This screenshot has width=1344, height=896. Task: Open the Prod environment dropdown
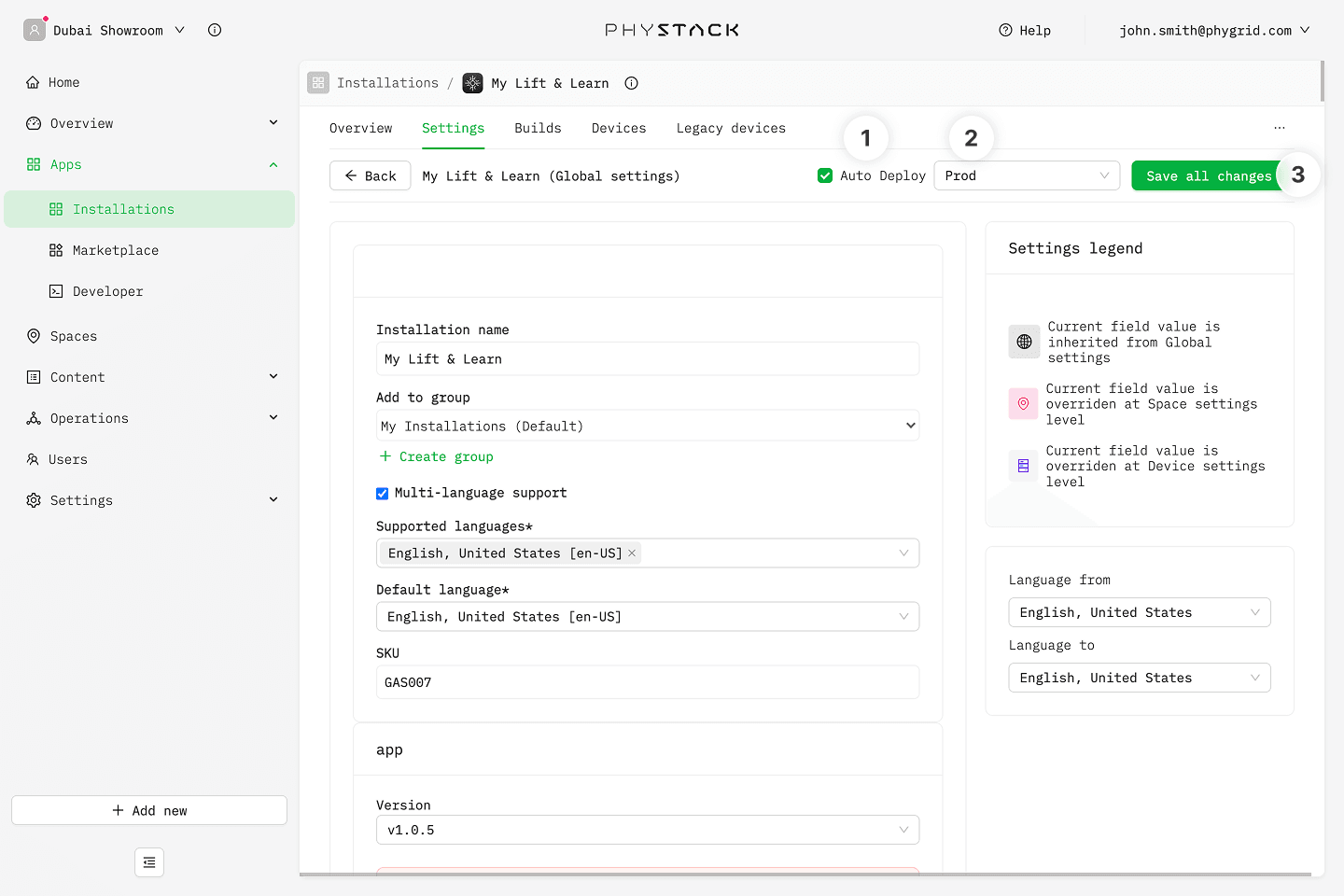1027,175
